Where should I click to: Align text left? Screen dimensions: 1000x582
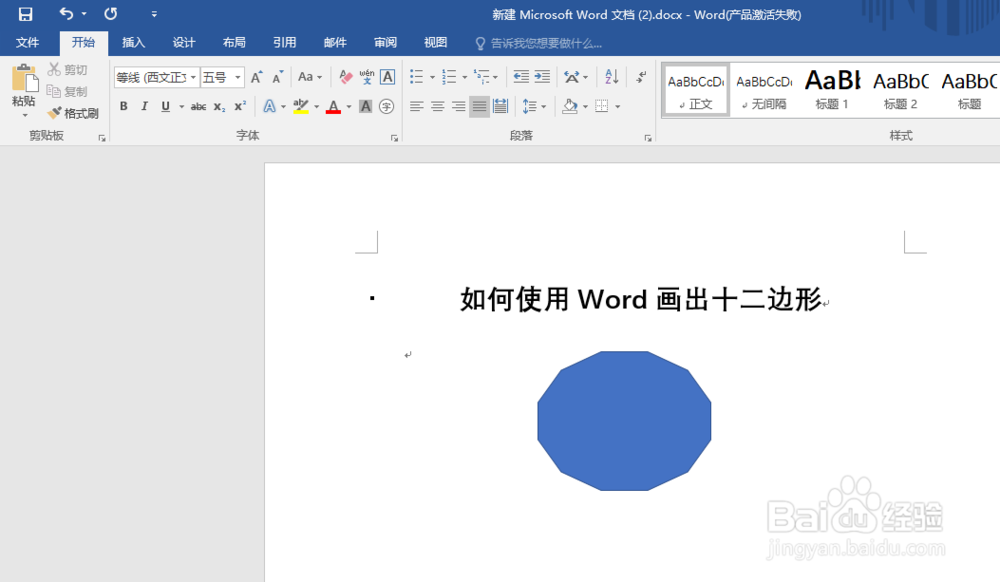click(x=416, y=106)
